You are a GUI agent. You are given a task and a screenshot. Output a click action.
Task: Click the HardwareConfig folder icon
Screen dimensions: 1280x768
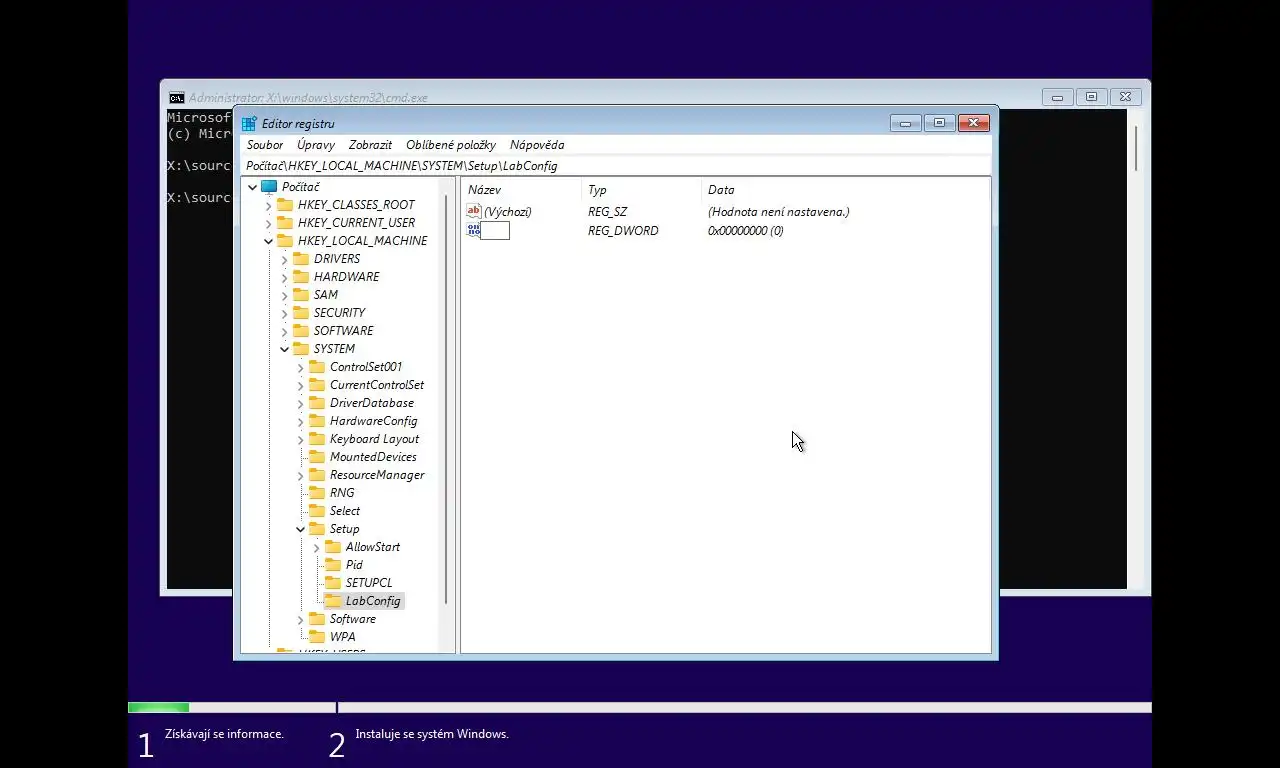tap(317, 421)
